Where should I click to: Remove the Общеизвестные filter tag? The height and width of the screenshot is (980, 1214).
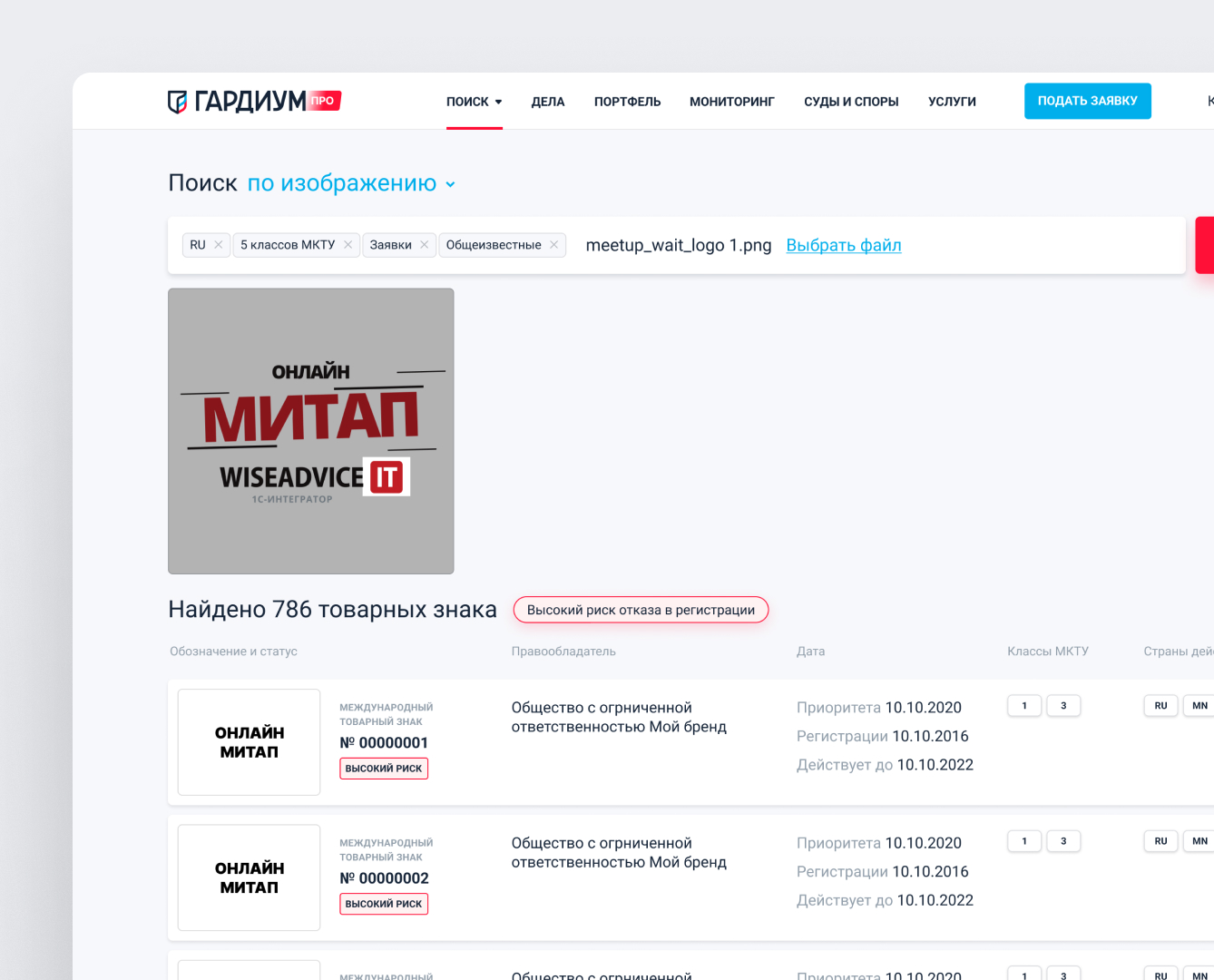pyautogui.click(x=553, y=245)
